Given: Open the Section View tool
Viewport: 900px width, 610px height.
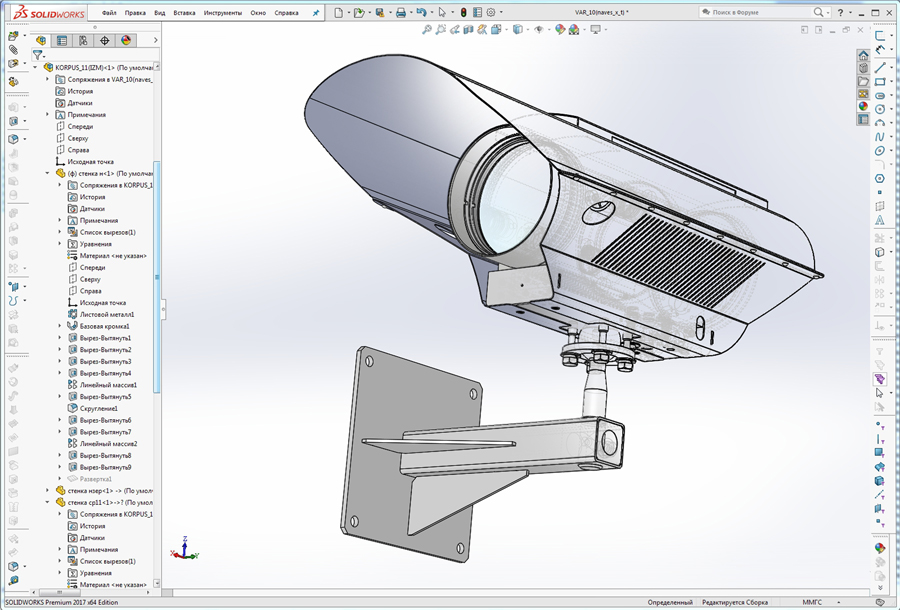Looking at the screenshot, I should (x=466, y=30).
